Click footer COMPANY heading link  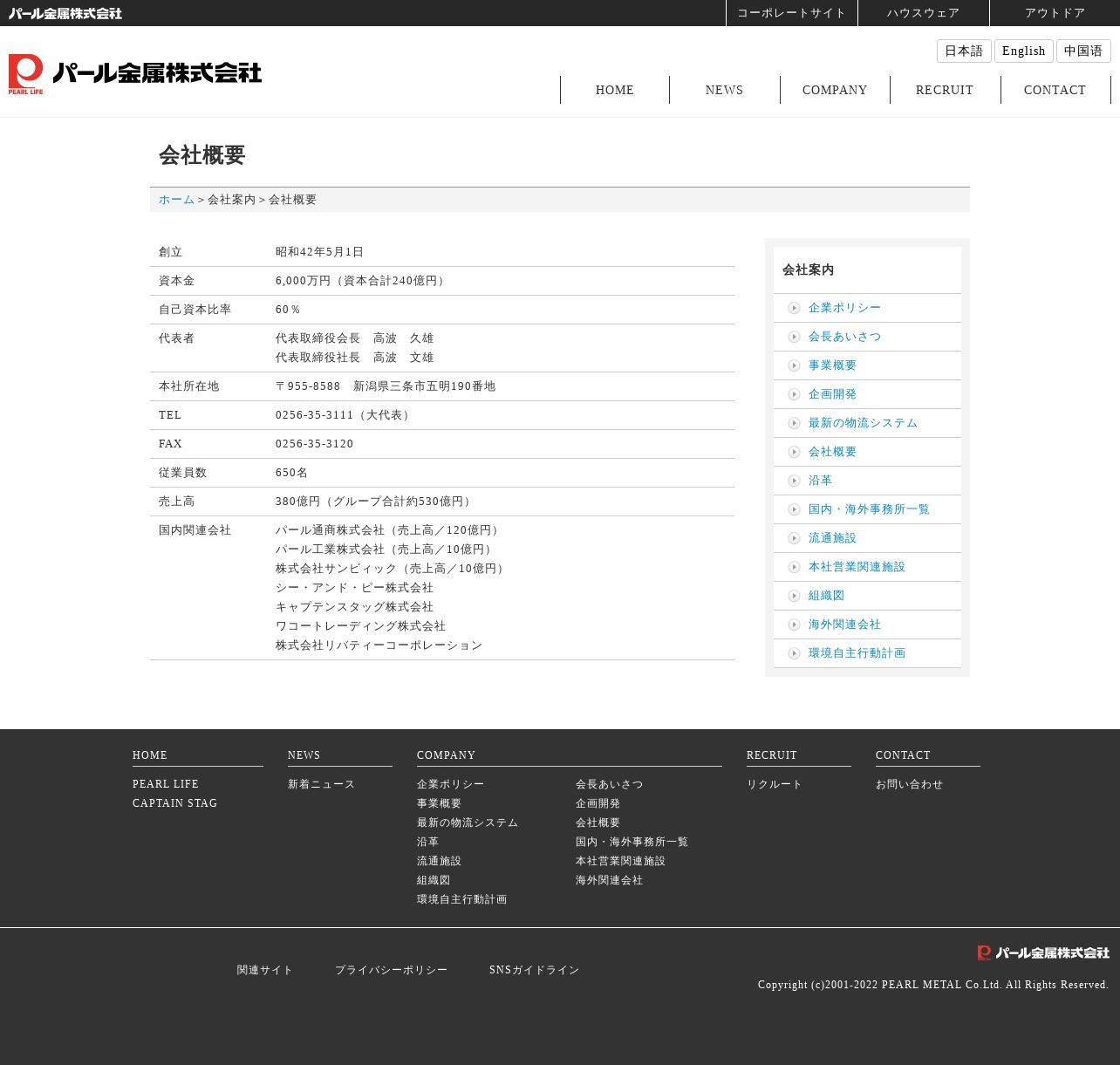pyautogui.click(x=447, y=755)
